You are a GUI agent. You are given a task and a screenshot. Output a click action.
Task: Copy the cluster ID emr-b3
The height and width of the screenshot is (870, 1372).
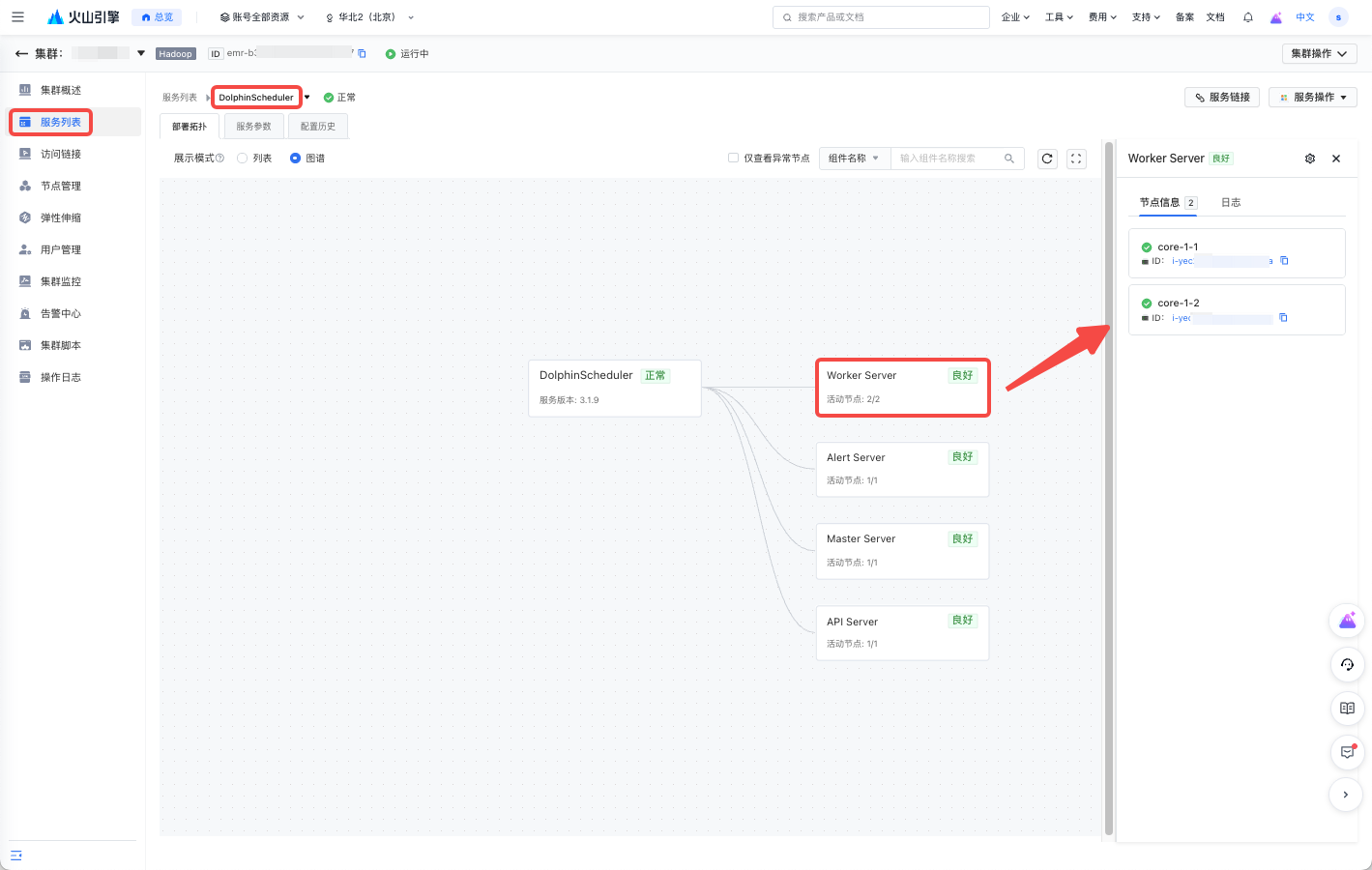pyautogui.click(x=363, y=54)
